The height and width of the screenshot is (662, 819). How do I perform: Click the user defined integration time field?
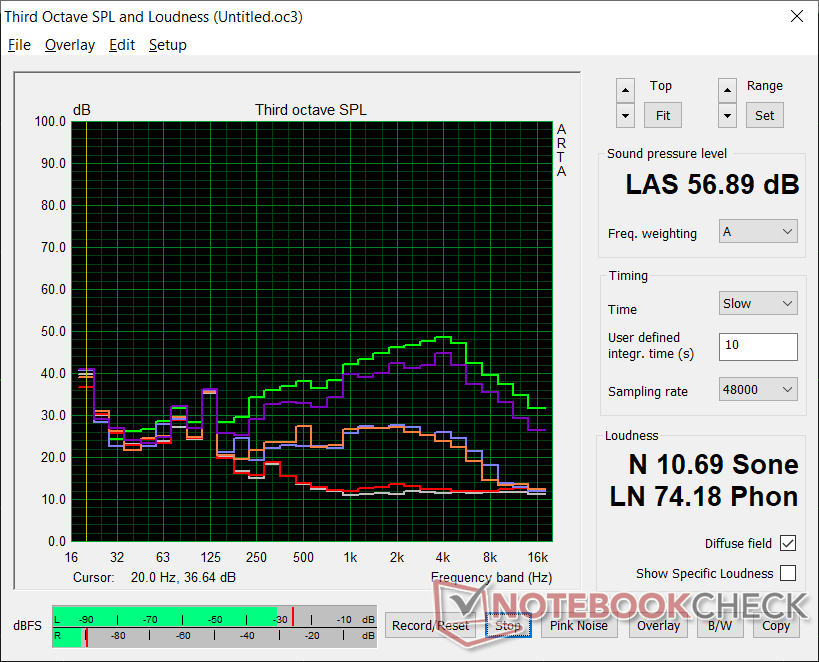[758, 346]
